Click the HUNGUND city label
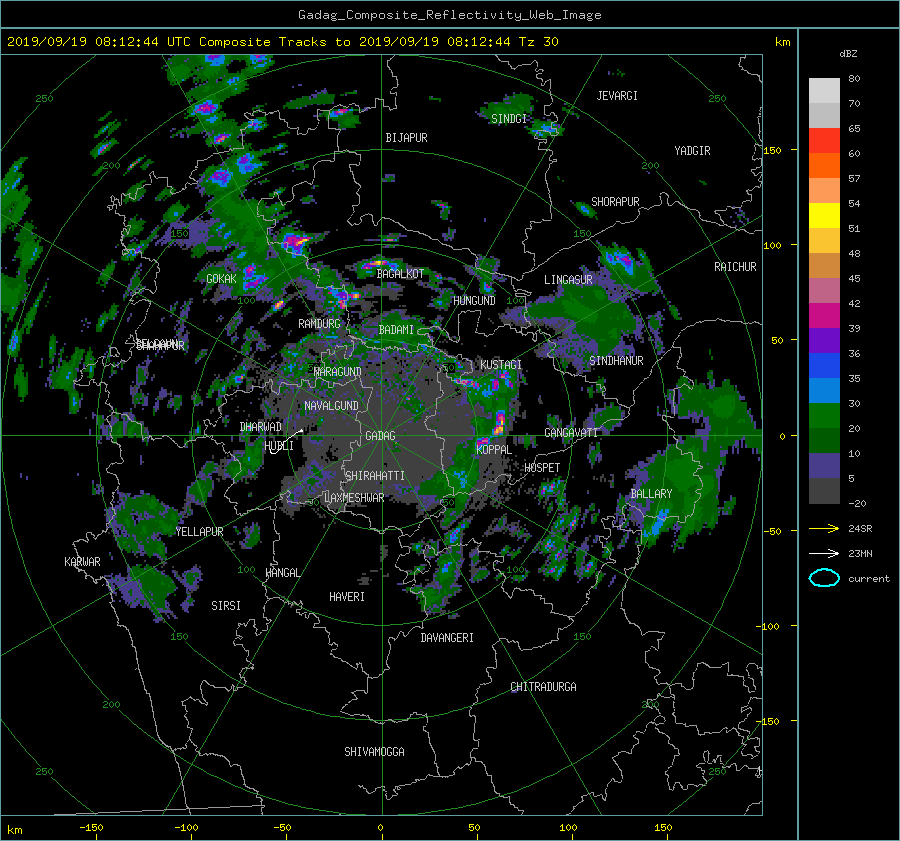Image resolution: width=900 pixels, height=841 pixels. point(474,301)
